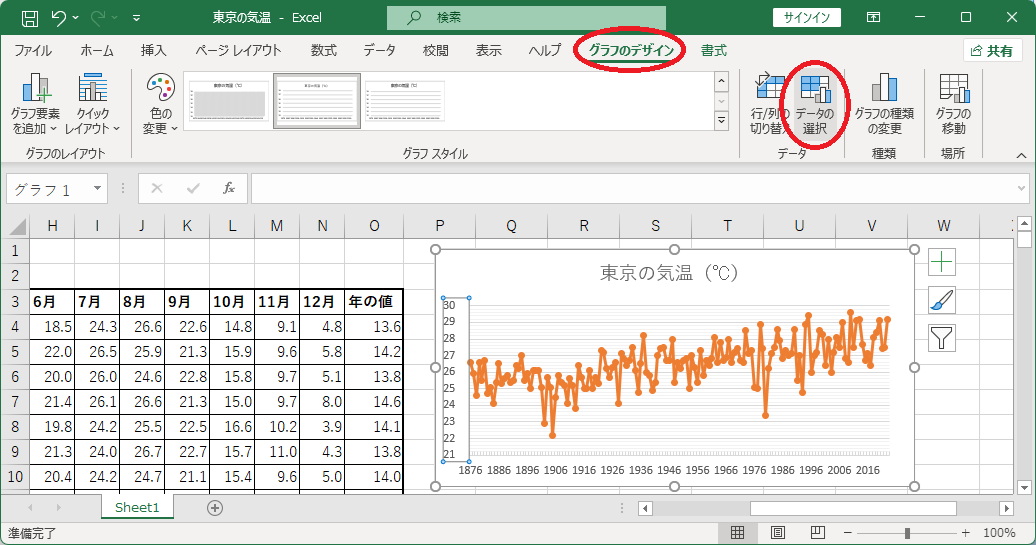Select row 3 header
The image size is (1036, 545).
15,302
